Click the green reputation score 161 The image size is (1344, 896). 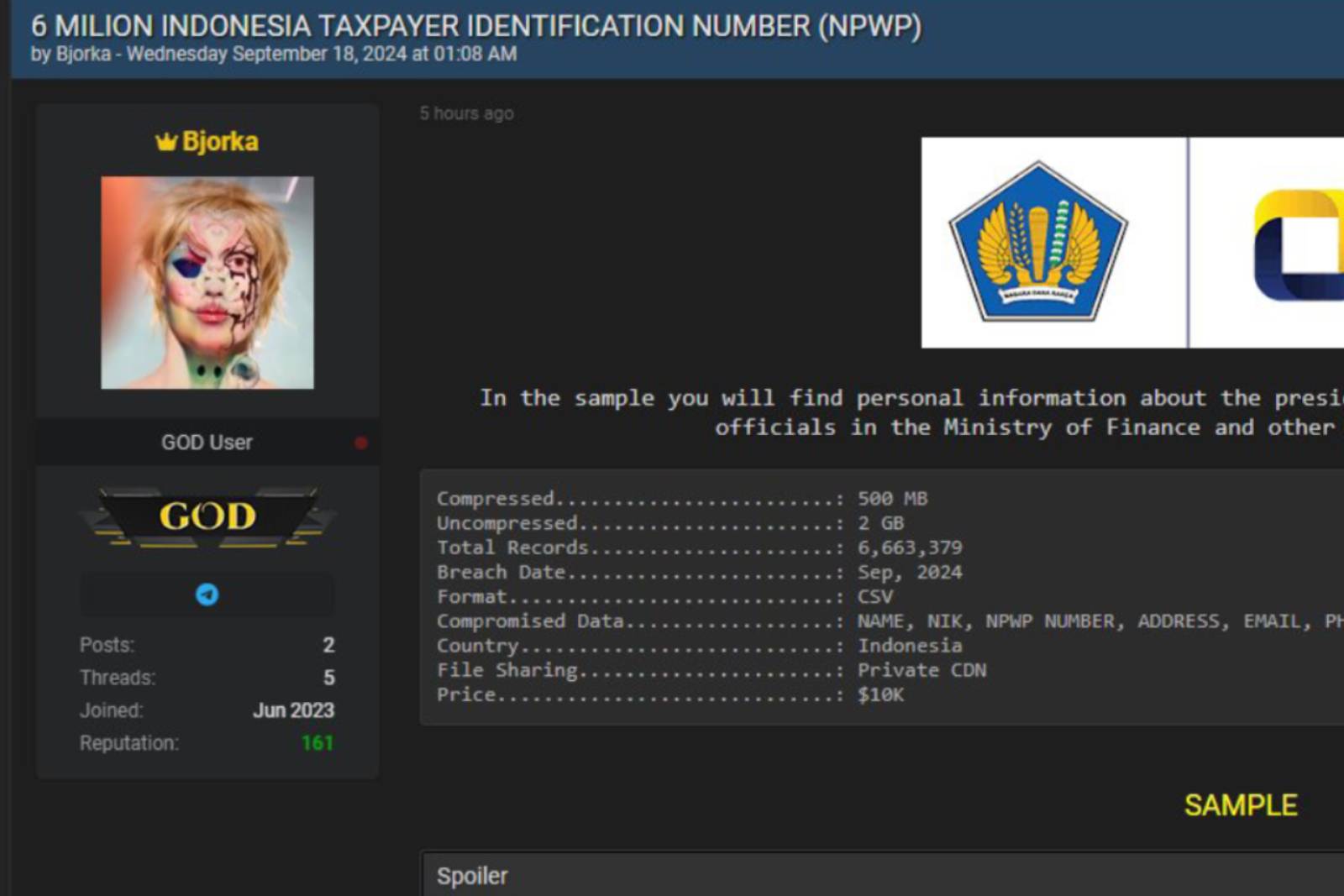click(317, 743)
